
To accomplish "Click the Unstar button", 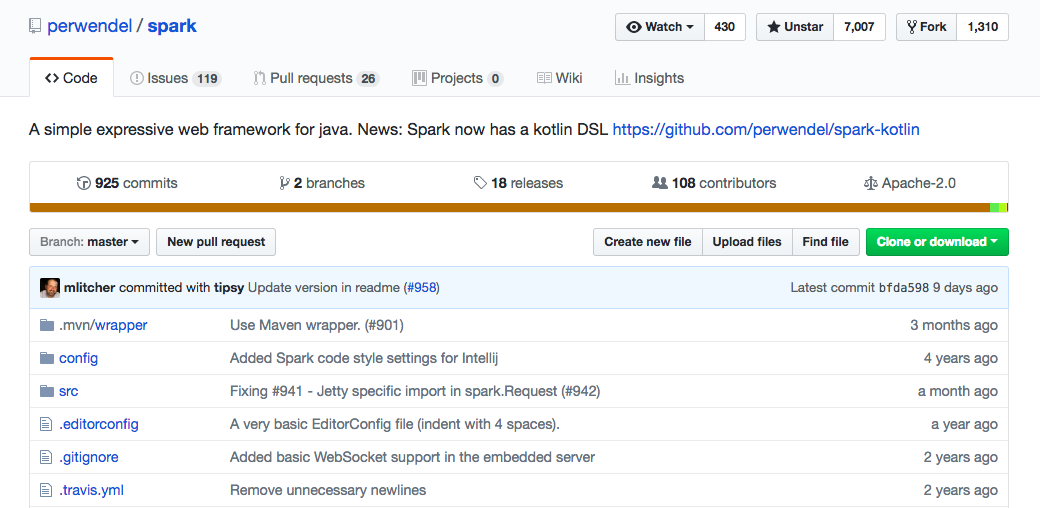I will coord(795,27).
